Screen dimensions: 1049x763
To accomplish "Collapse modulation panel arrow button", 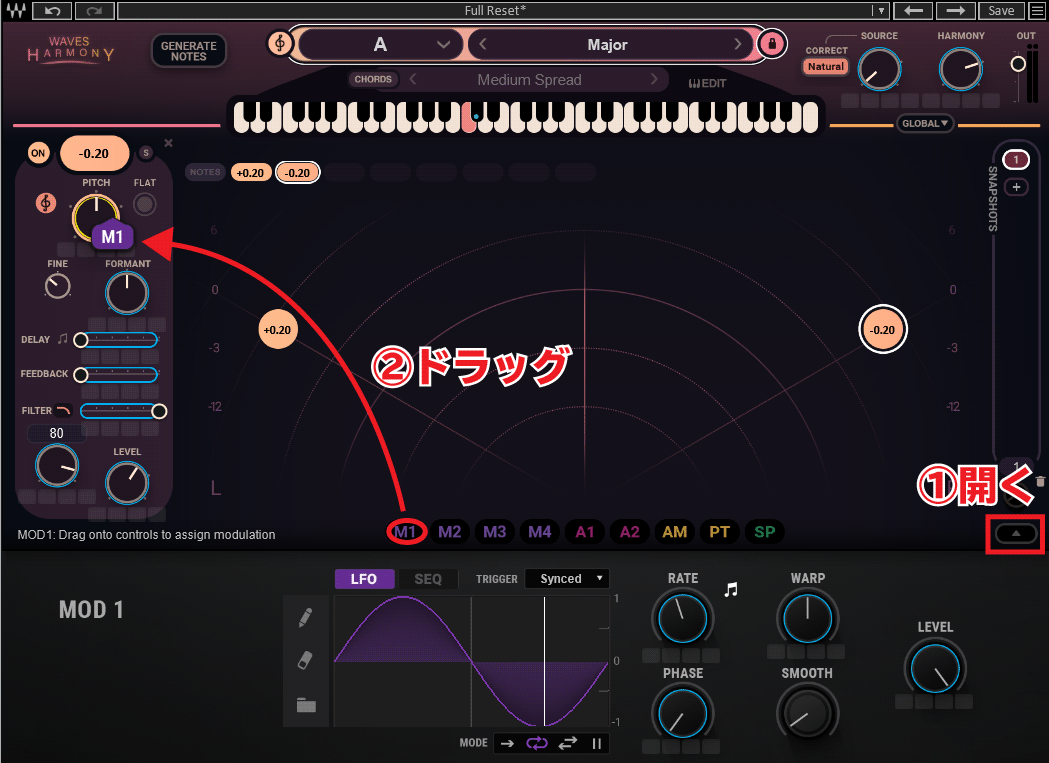I will [x=1016, y=533].
